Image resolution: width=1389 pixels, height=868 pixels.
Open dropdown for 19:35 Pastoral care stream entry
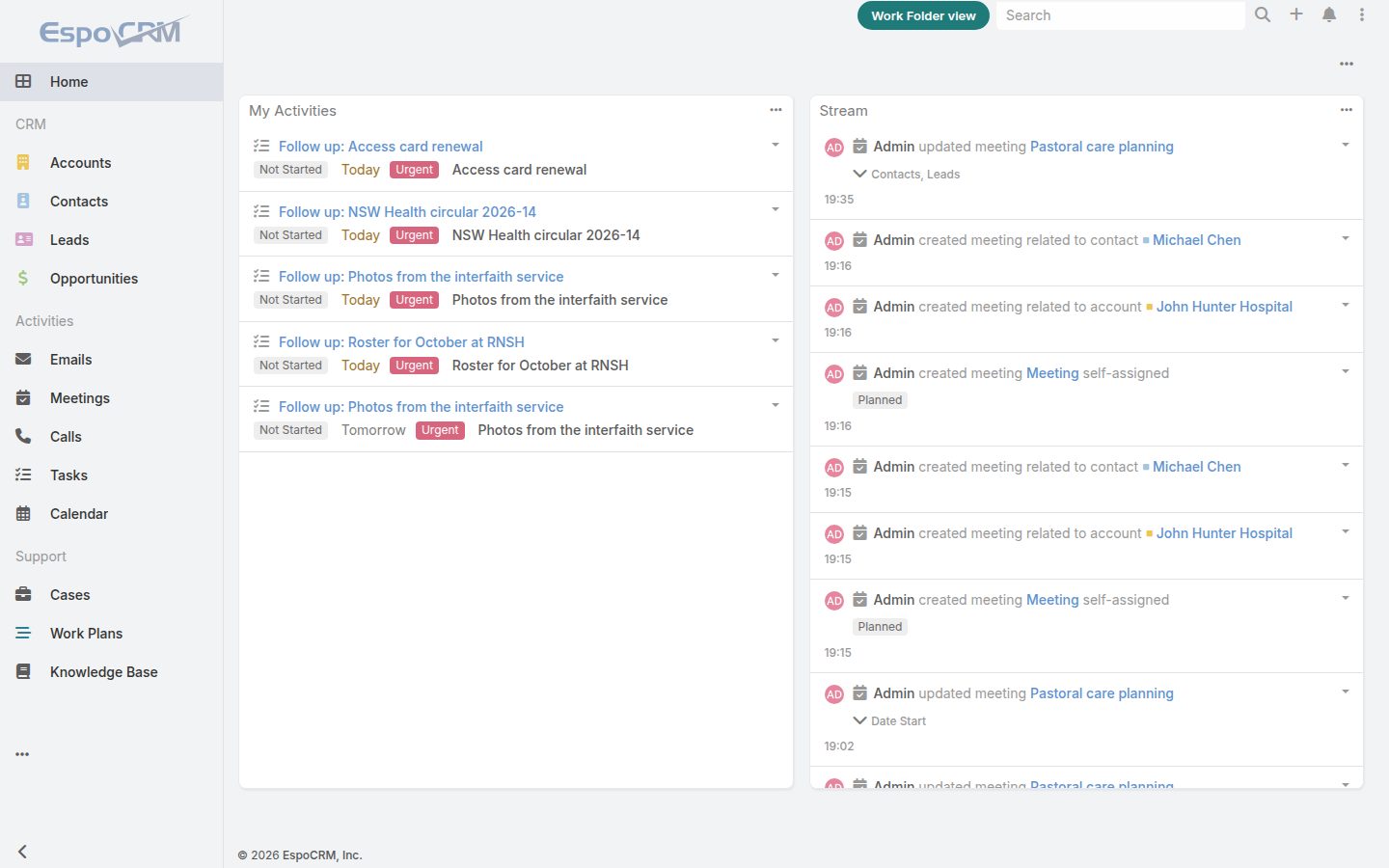[1346, 145]
